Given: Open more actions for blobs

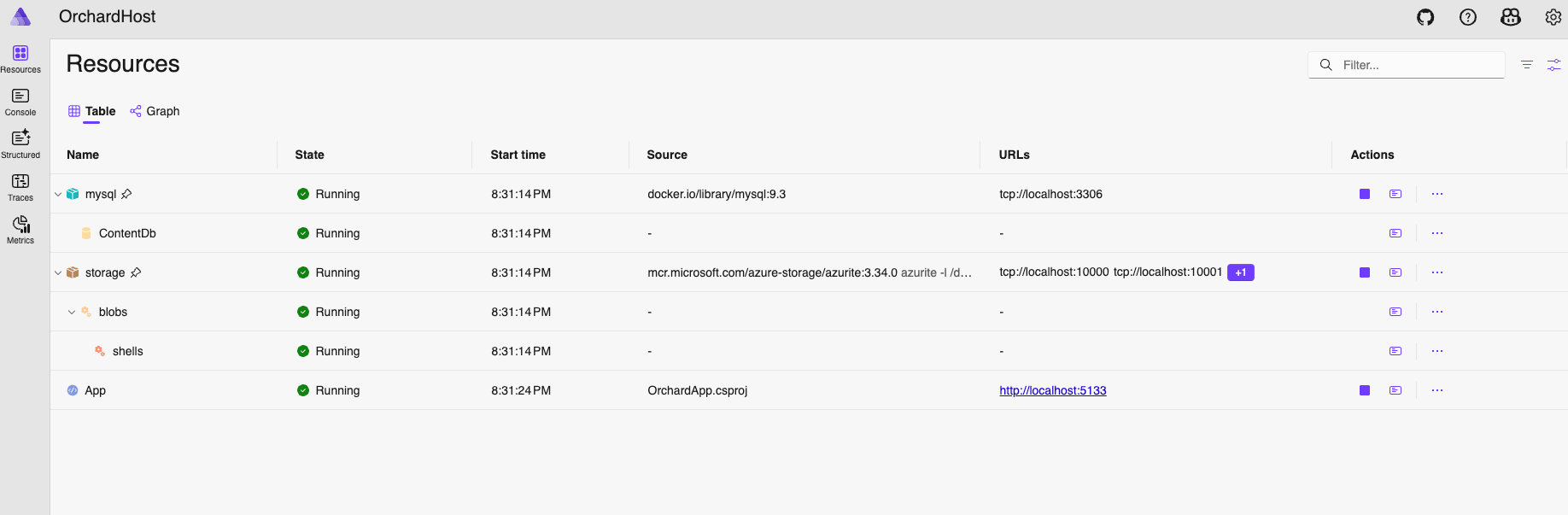Looking at the screenshot, I should point(1437,312).
